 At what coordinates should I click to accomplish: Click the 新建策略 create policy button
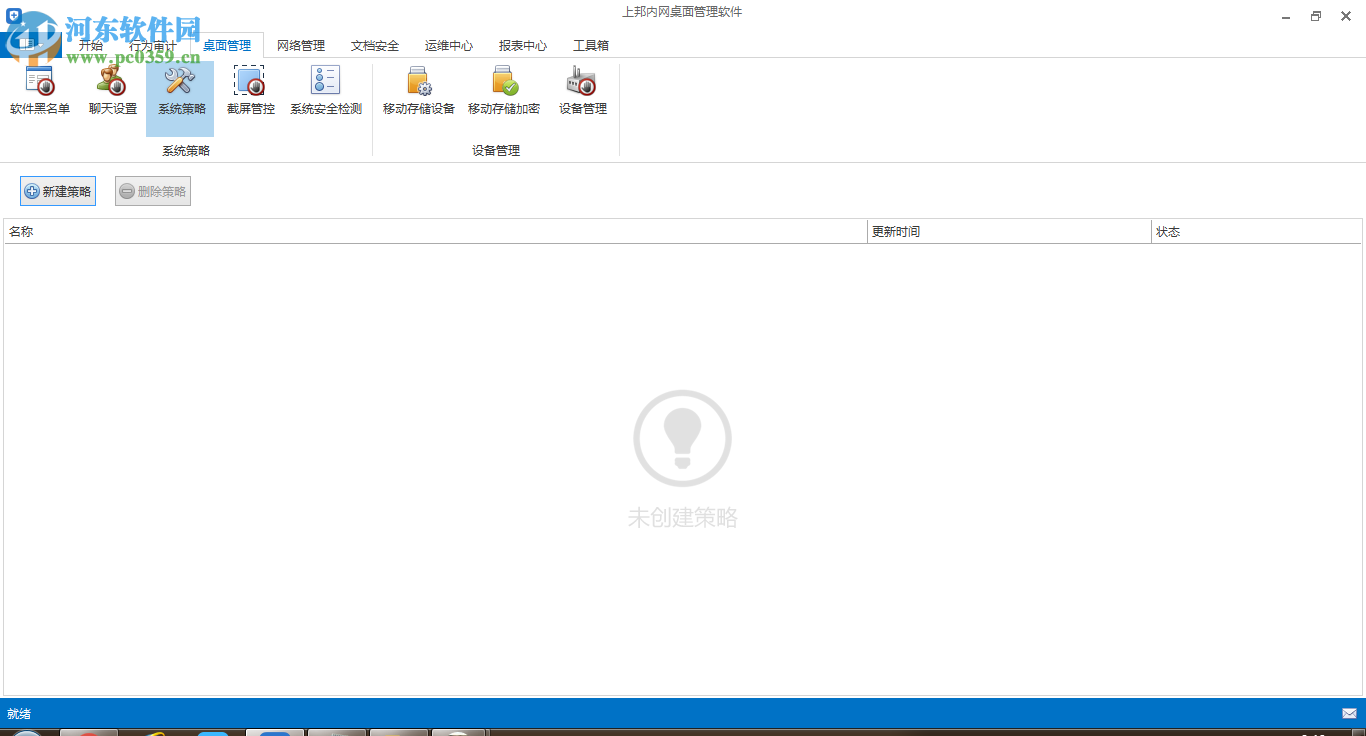tap(57, 190)
